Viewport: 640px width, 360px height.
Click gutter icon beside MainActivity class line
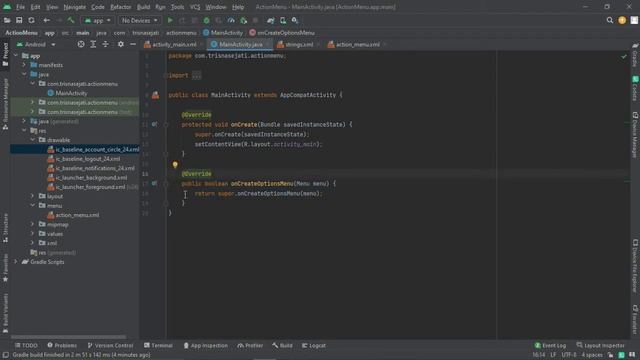coord(156,95)
